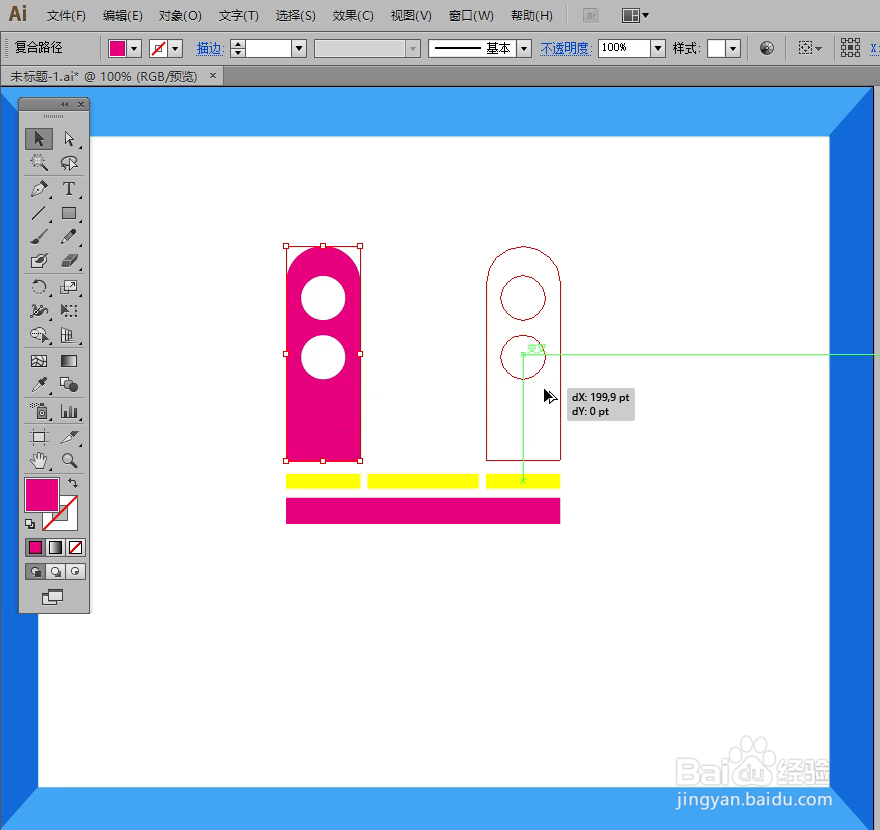Swap fill and stroke colors
Viewport: 880px width, 830px height.
pos(73,483)
